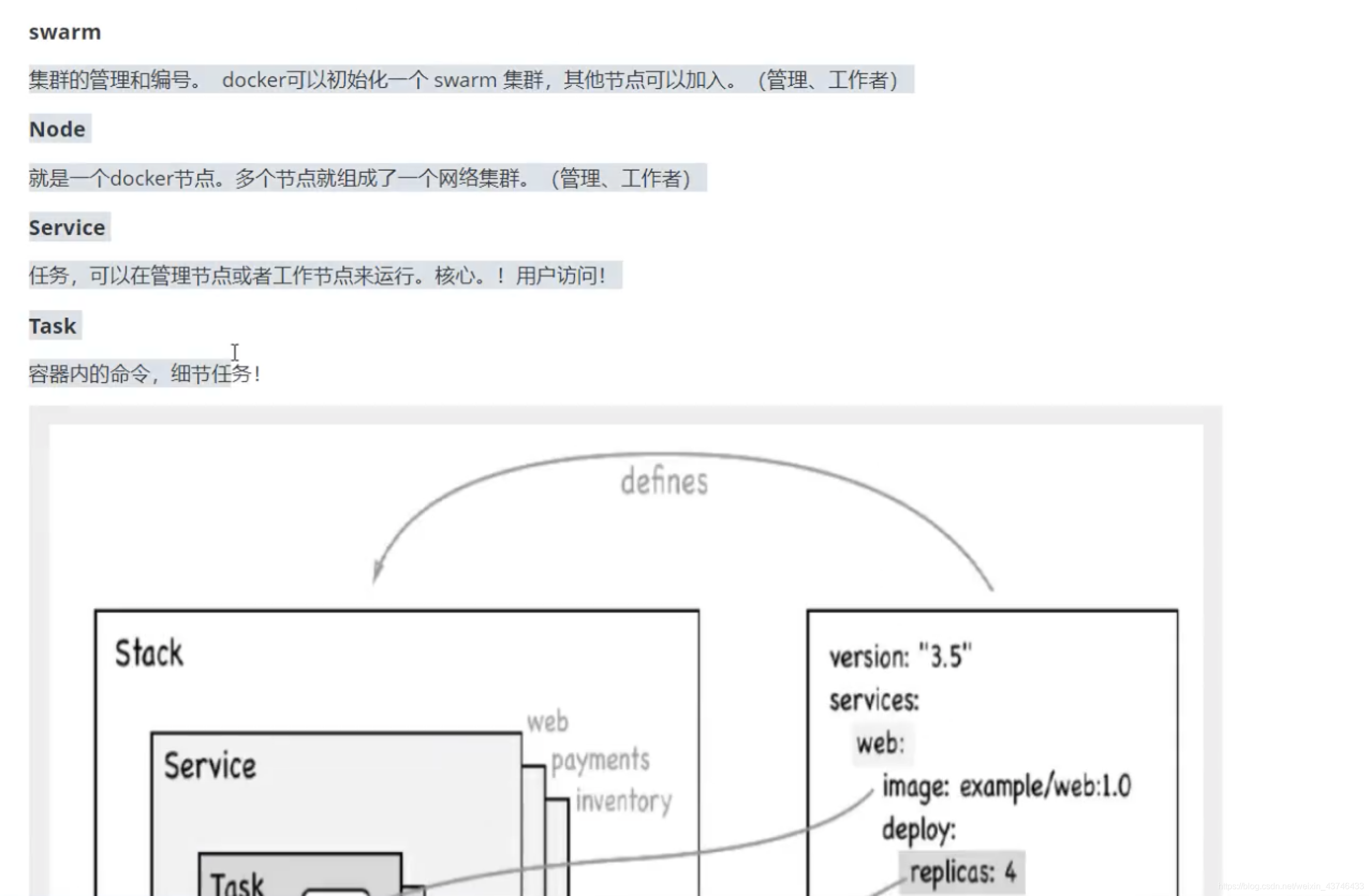Click the swarm description paragraph starting "集群的管理和编号"

tap(463, 79)
